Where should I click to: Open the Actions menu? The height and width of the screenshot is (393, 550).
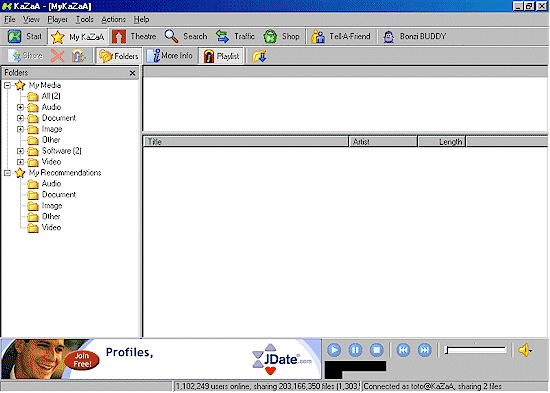tap(113, 20)
